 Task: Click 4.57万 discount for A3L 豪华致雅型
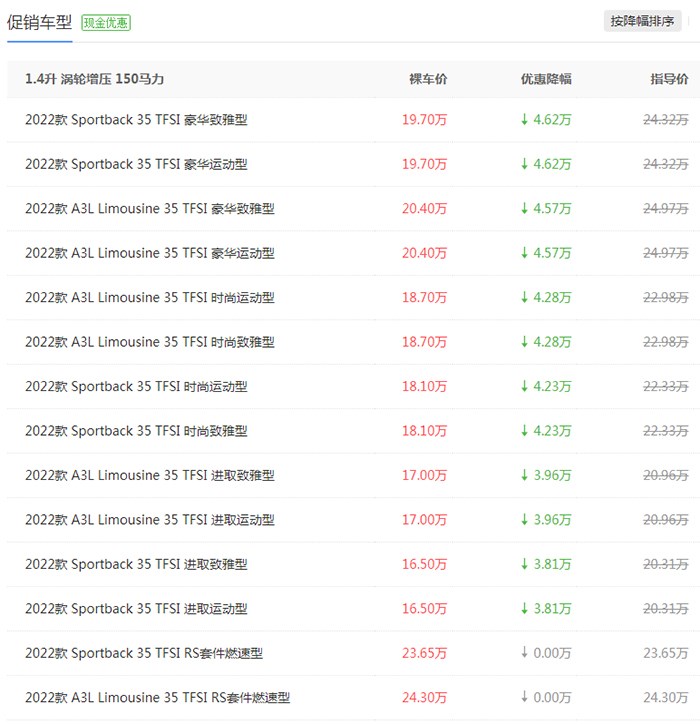tap(546, 209)
